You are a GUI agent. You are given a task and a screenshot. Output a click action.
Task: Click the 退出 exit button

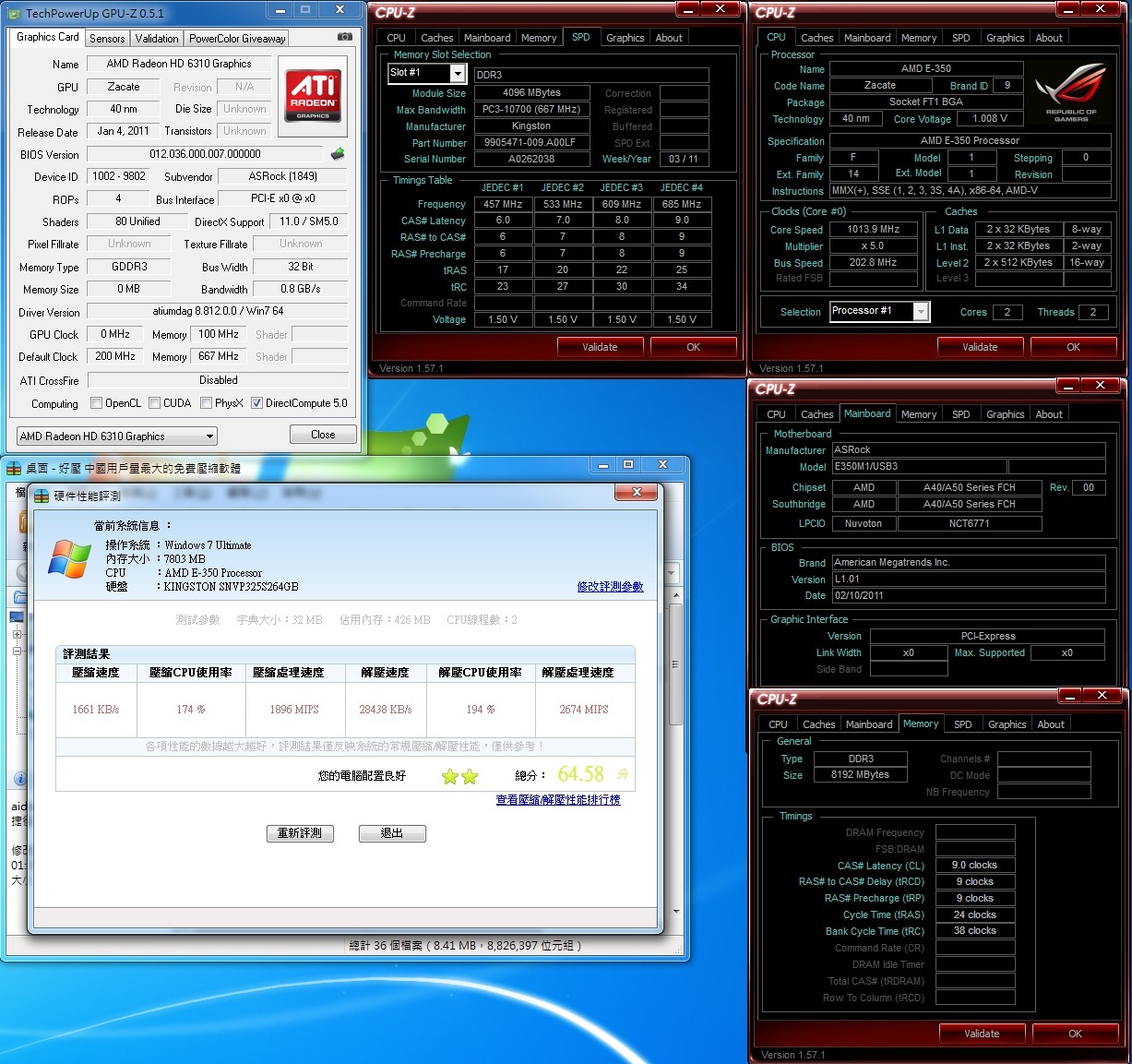click(x=392, y=833)
